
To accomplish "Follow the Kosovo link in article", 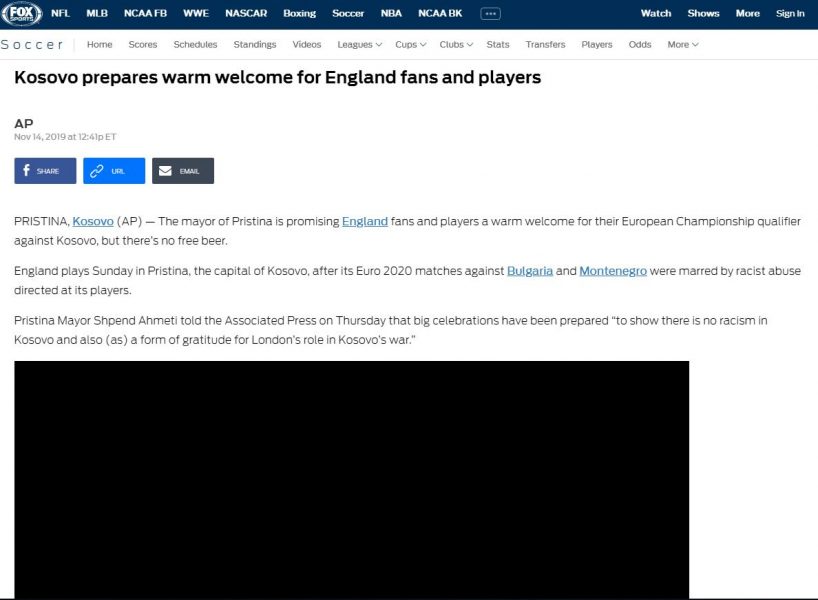I will (93, 221).
